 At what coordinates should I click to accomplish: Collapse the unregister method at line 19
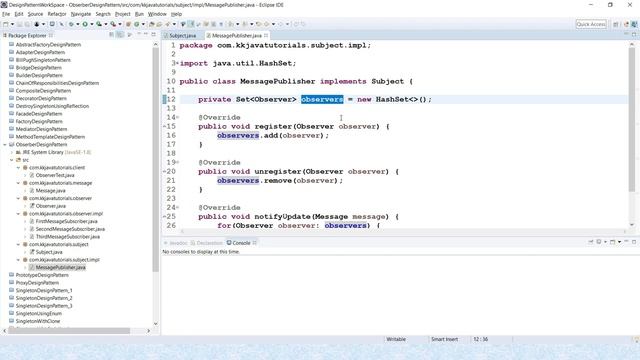point(177,162)
